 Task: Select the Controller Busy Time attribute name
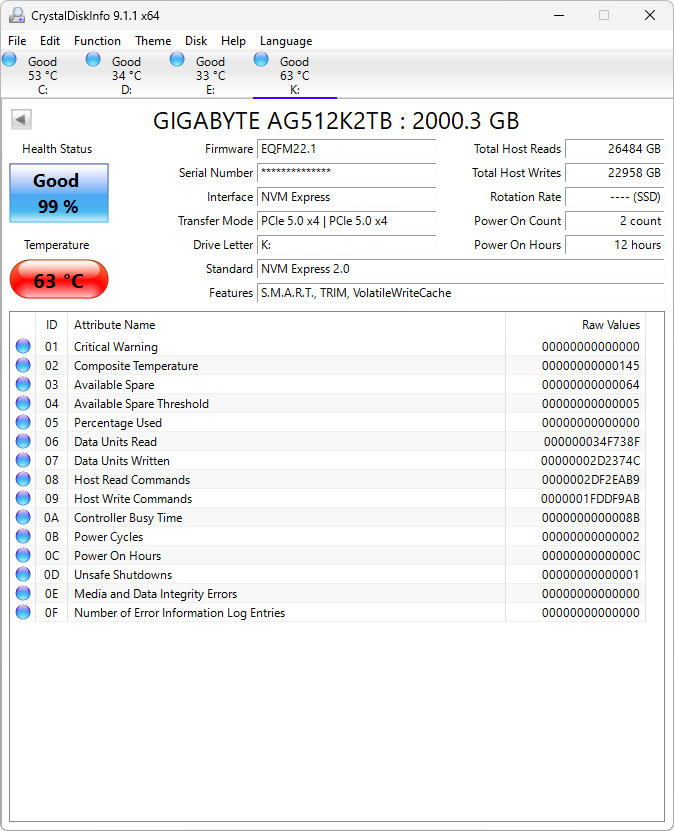[x=128, y=518]
